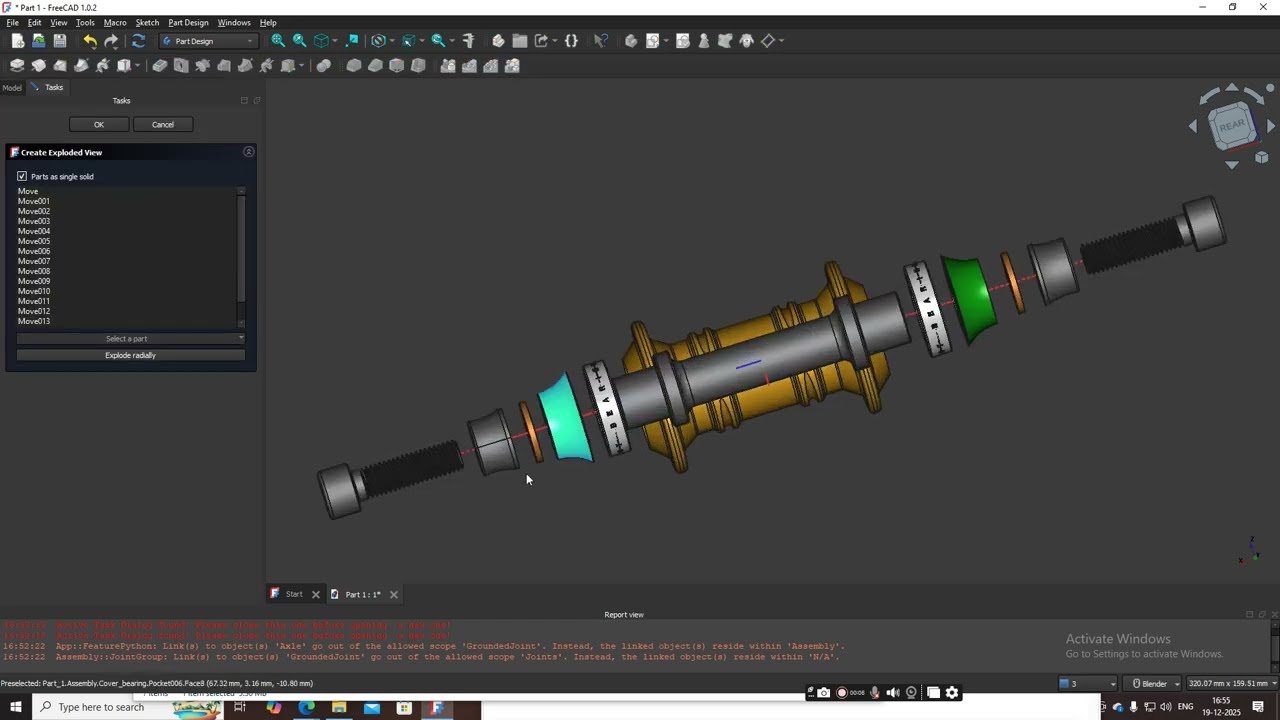Collapse the Create Exploded View panel

(249, 152)
